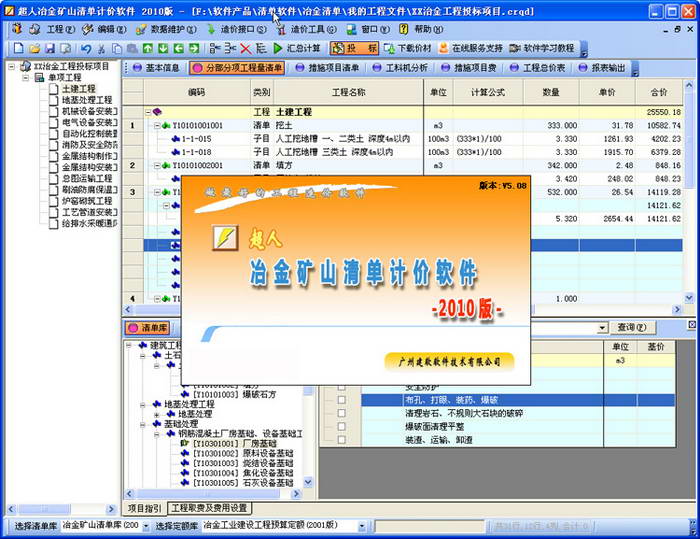
Task: Open the 工程 menu
Action: pyautogui.click(x=61, y=29)
